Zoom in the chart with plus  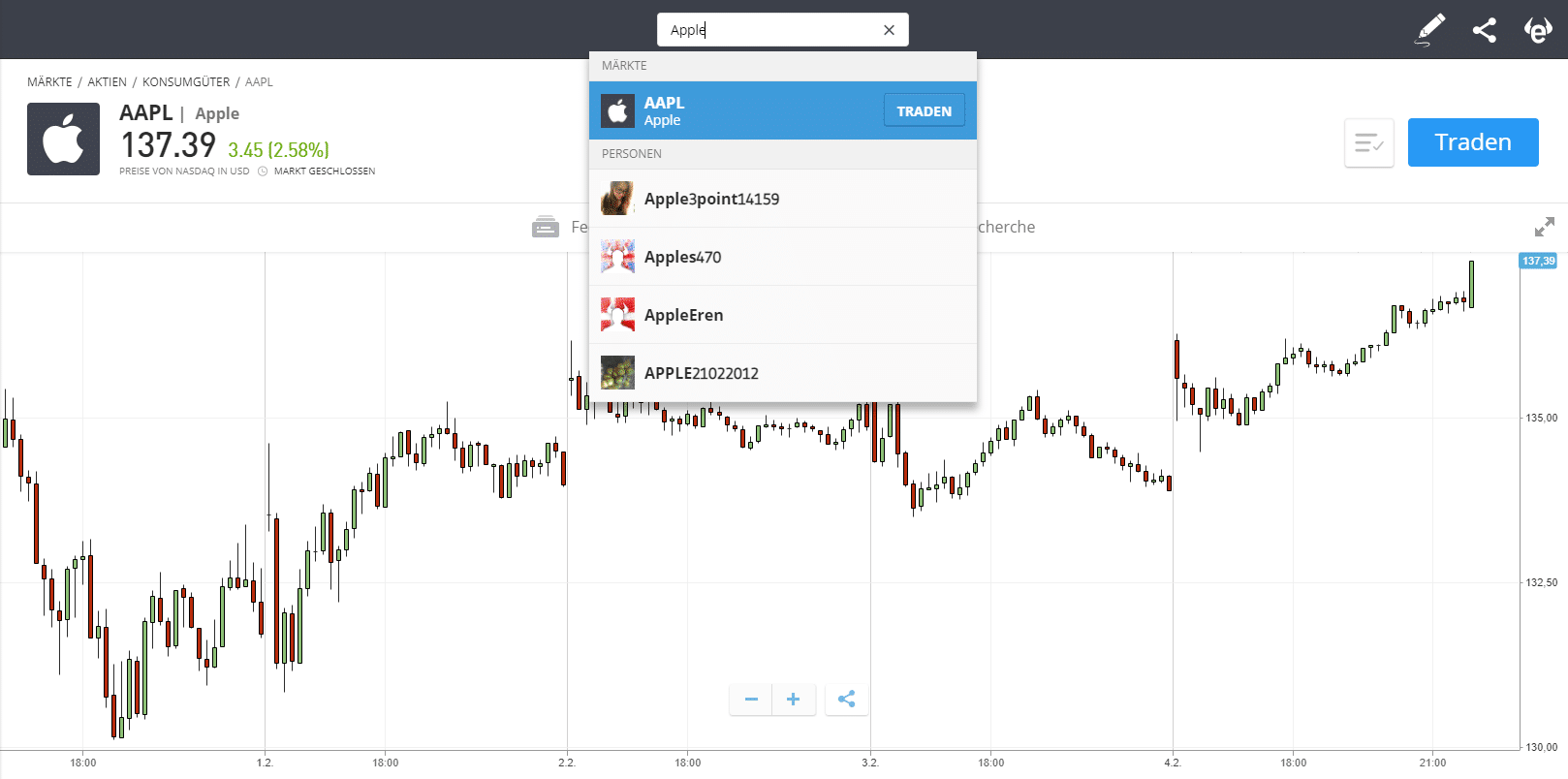794,700
